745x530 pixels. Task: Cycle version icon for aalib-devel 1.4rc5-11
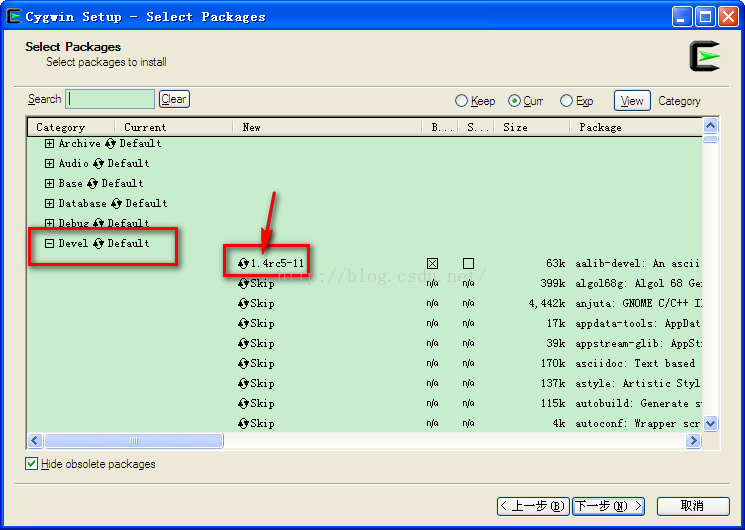click(x=243, y=263)
